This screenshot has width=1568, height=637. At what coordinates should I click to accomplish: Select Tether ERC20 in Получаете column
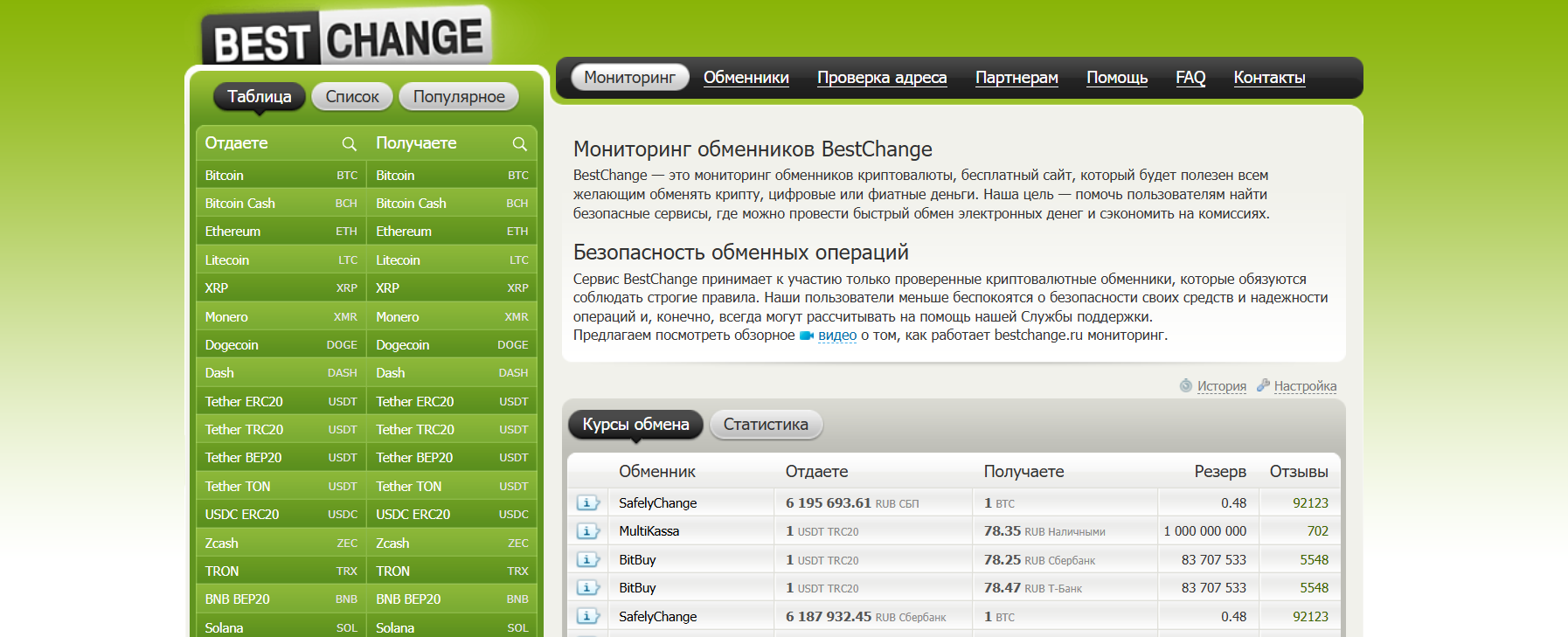click(452, 402)
